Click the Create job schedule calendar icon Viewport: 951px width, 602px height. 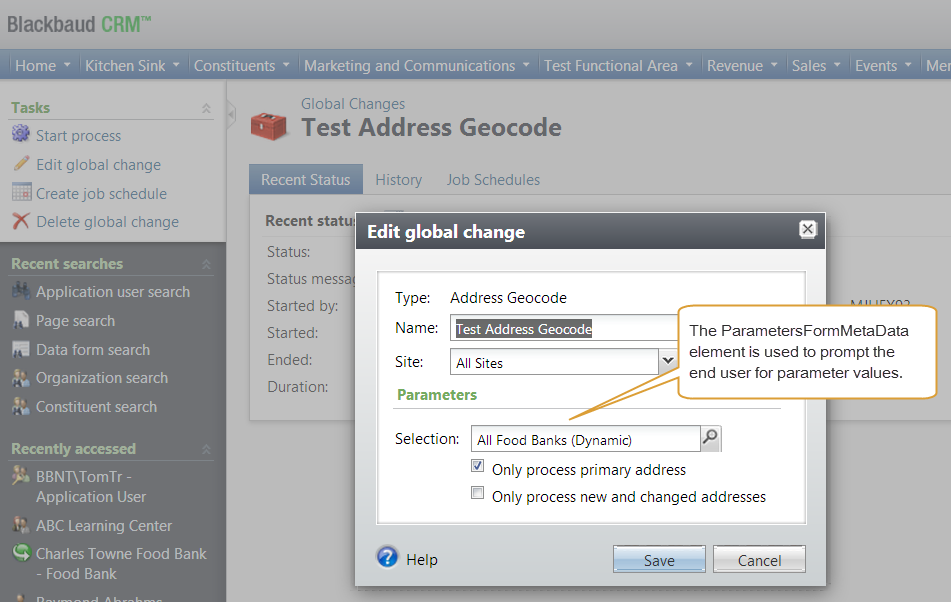[x=20, y=193]
